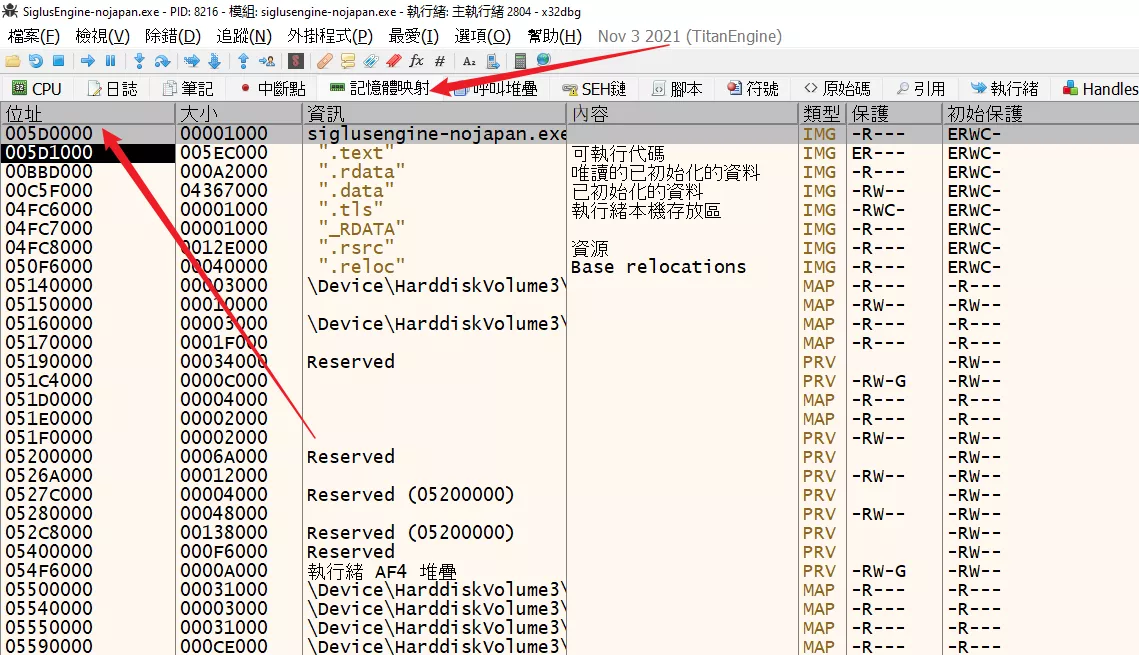This screenshot has height=655, width=1139.
Task: Open the Handles tab
Action: click(x=1100, y=89)
